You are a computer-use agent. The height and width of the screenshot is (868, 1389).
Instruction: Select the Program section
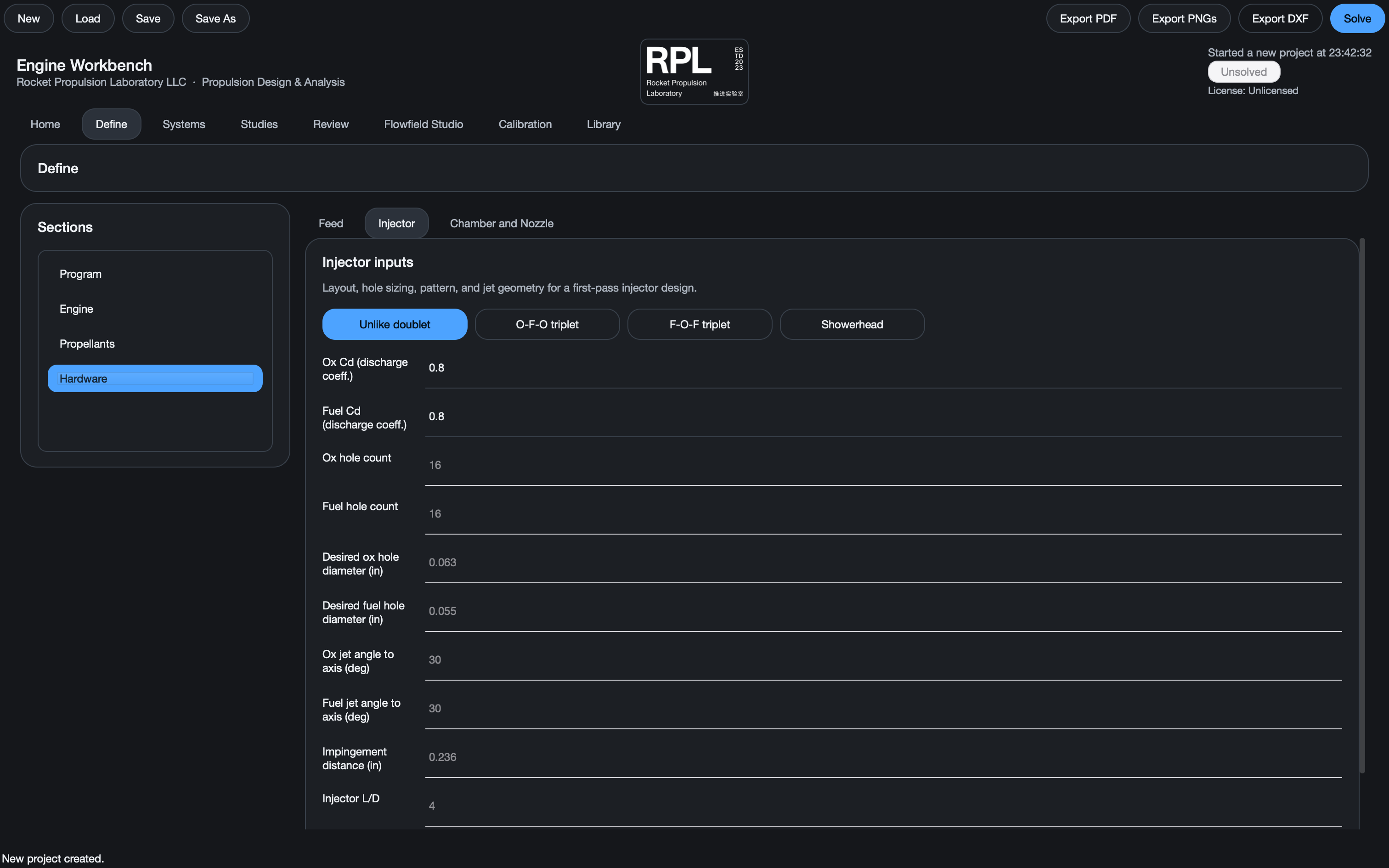pyautogui.click(x=155, y=274)
